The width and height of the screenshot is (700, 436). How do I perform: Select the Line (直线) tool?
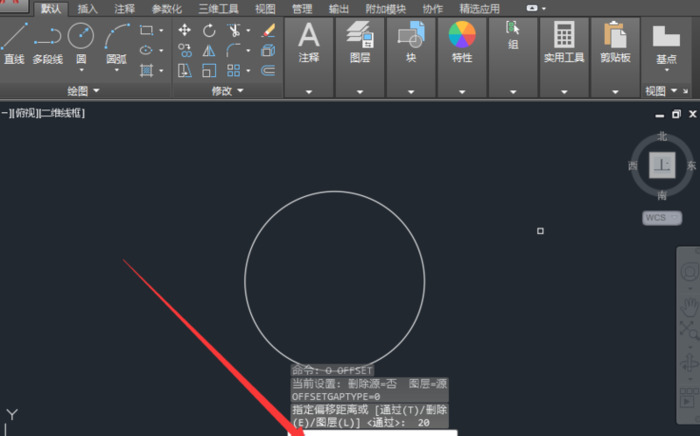tap(13, 43)
